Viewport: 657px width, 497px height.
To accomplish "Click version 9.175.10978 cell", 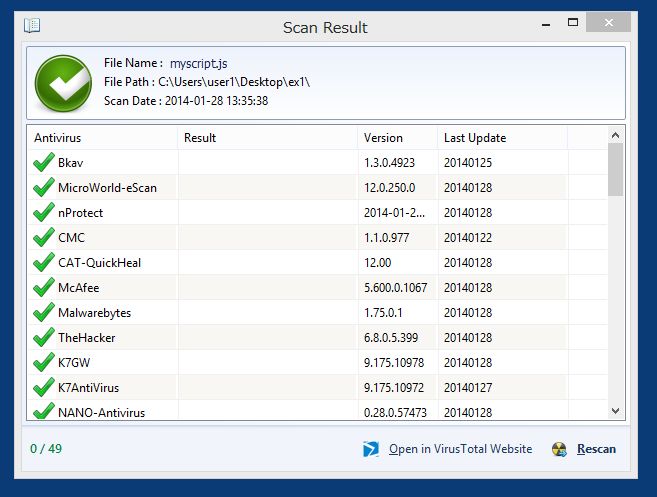I will [x=394, y=363].
